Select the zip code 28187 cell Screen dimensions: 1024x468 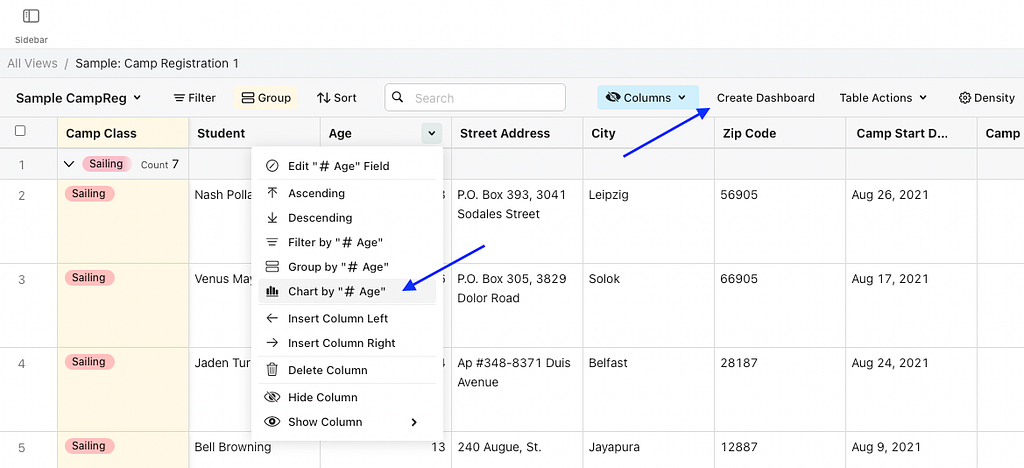(x=780, y=390)
